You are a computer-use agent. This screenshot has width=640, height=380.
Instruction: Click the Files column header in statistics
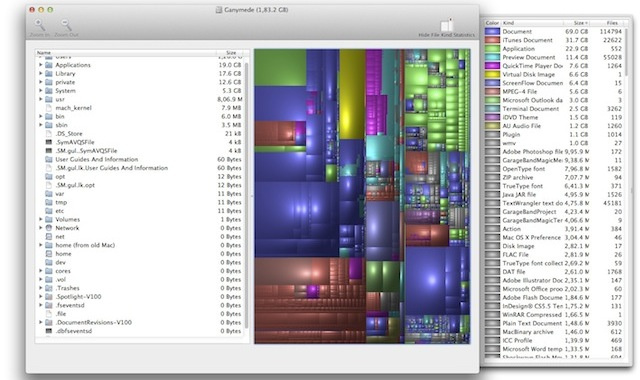[x=607, y=23]
